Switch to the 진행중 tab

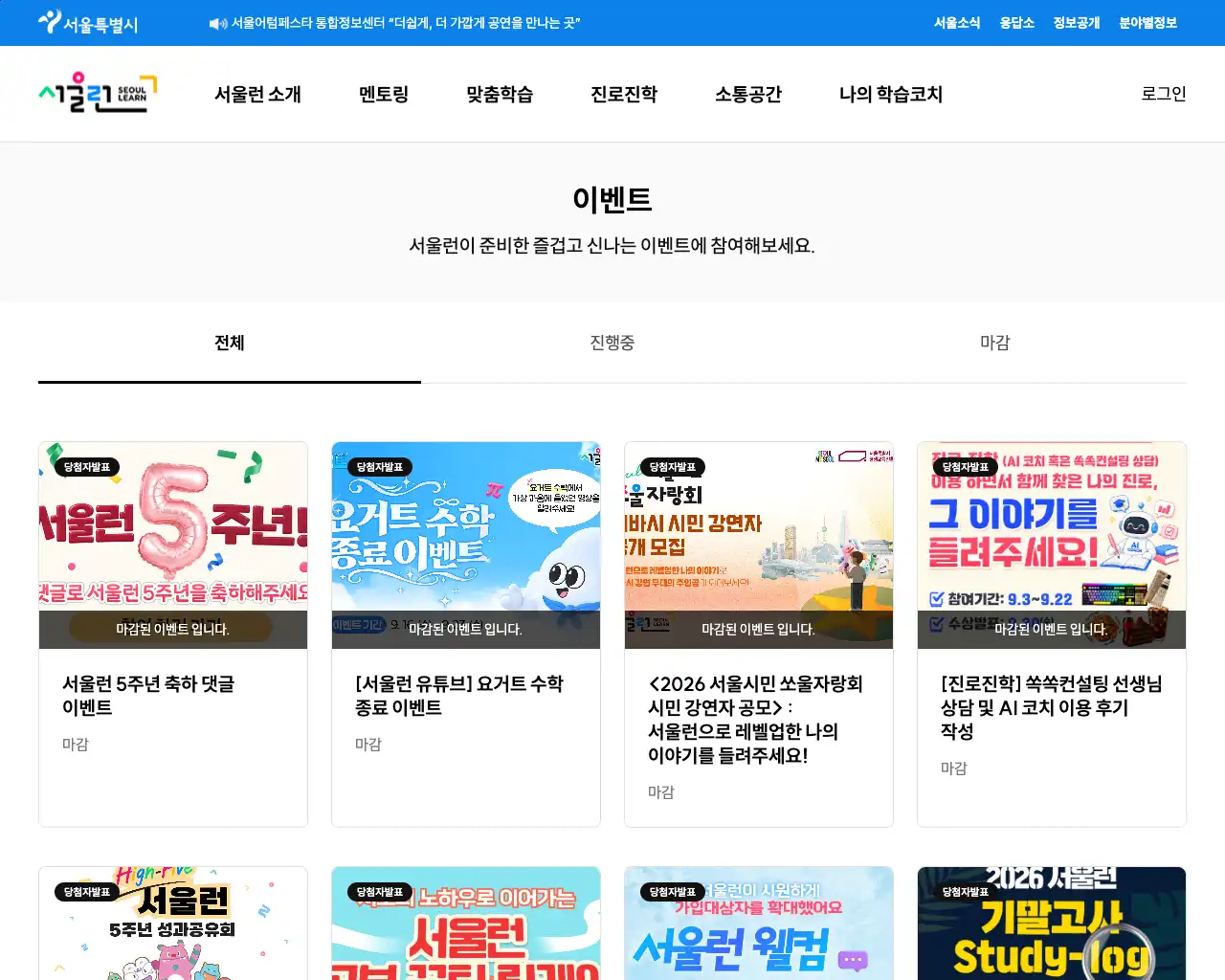612,343
